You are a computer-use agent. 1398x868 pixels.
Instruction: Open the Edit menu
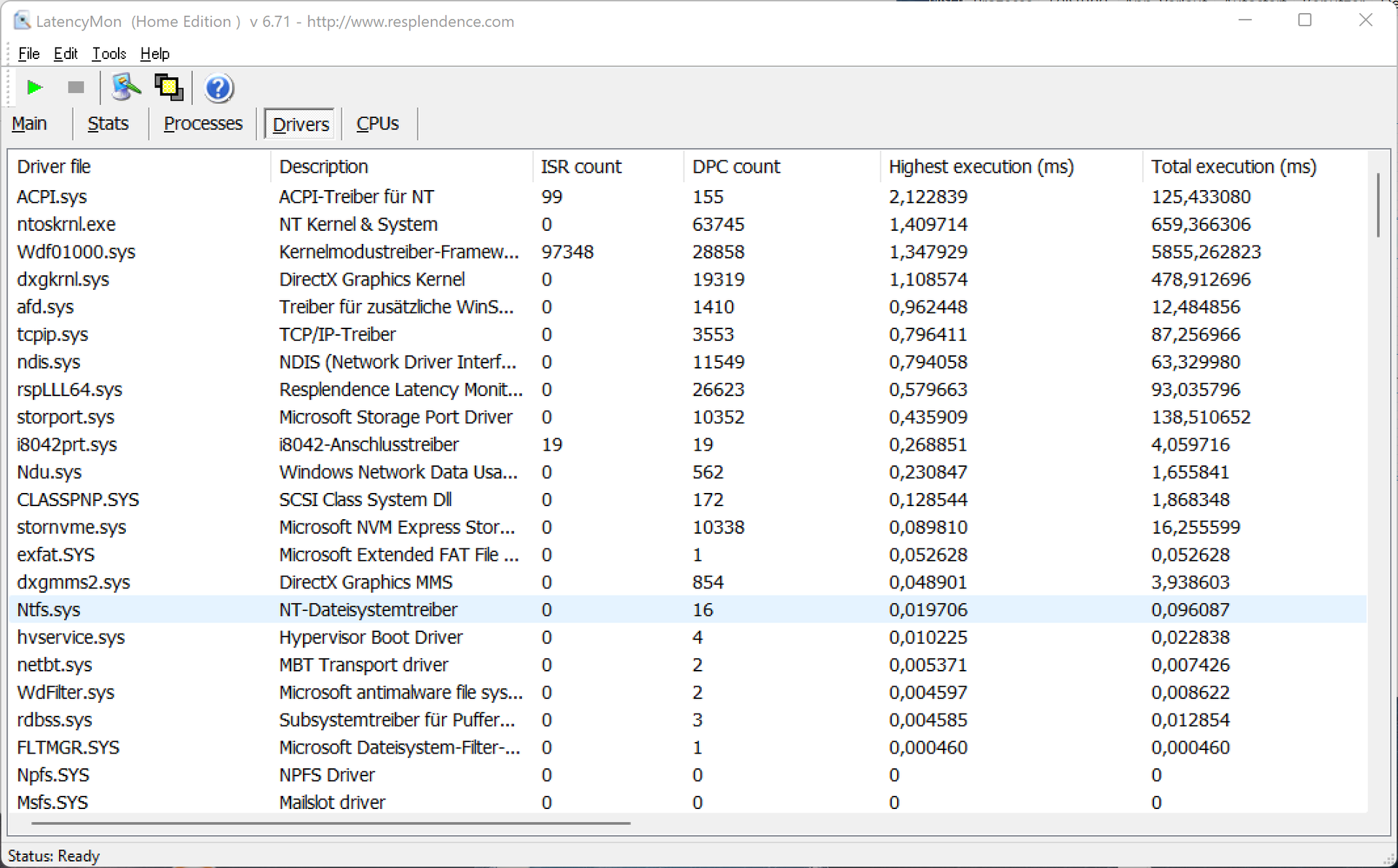click(x=66, y=54)
